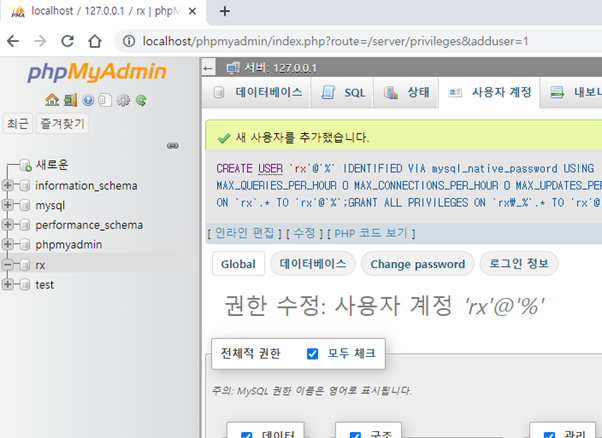The image size is (602, 438).
Task: Select the 데이터베이스 privileges sub-tab
Action: click(x=313, y=264)
